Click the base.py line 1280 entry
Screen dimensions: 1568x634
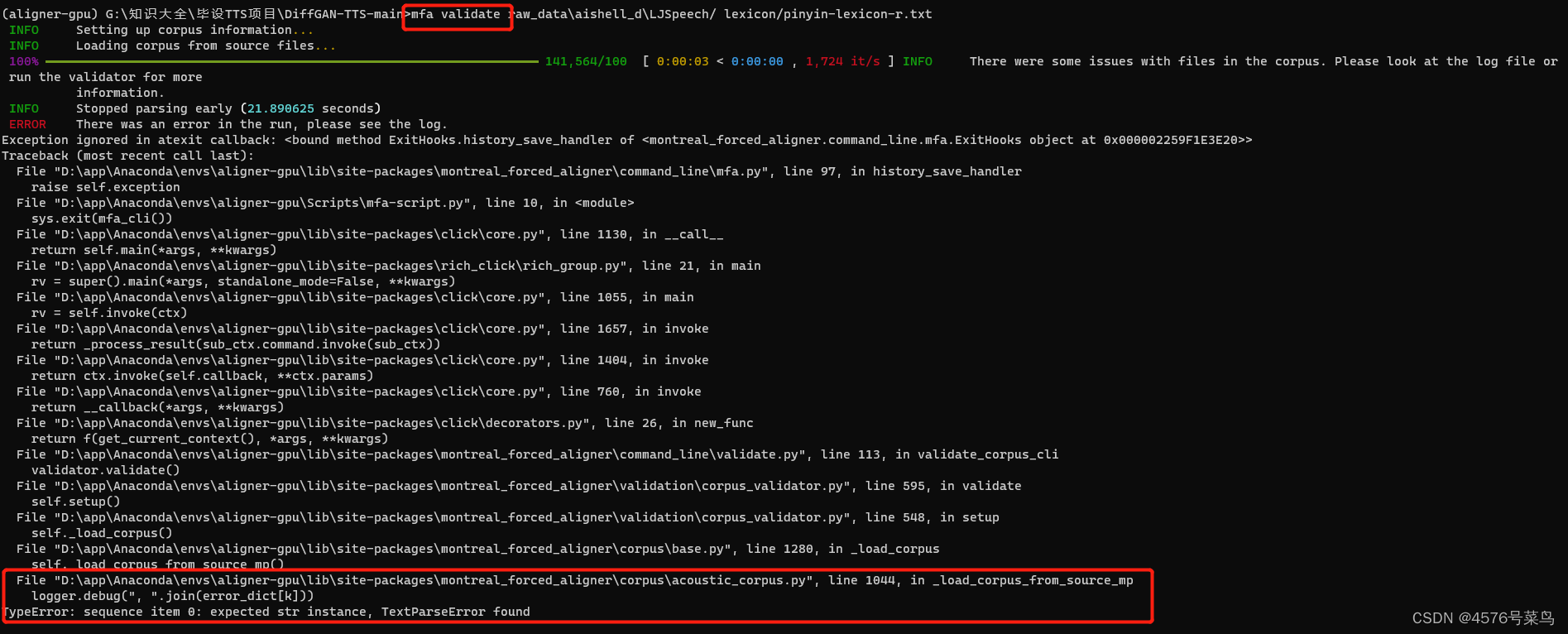coord(478,549)
